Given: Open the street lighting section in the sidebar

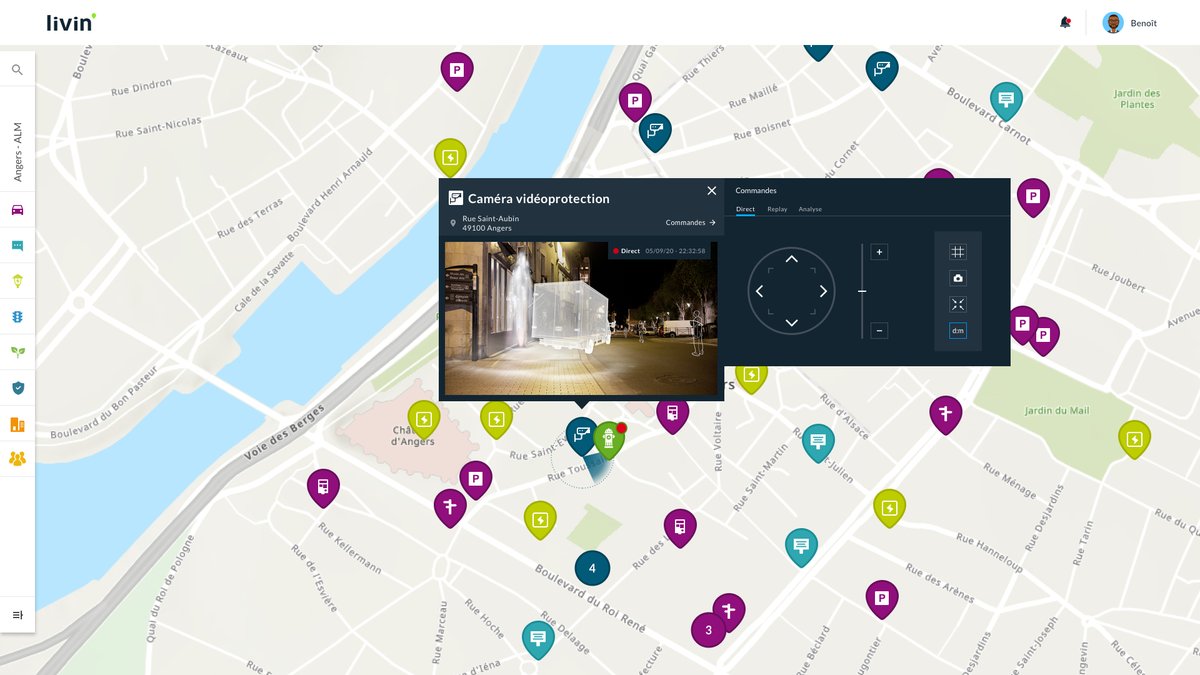Looking at the screenshot, I should click(x=16, y=280).
